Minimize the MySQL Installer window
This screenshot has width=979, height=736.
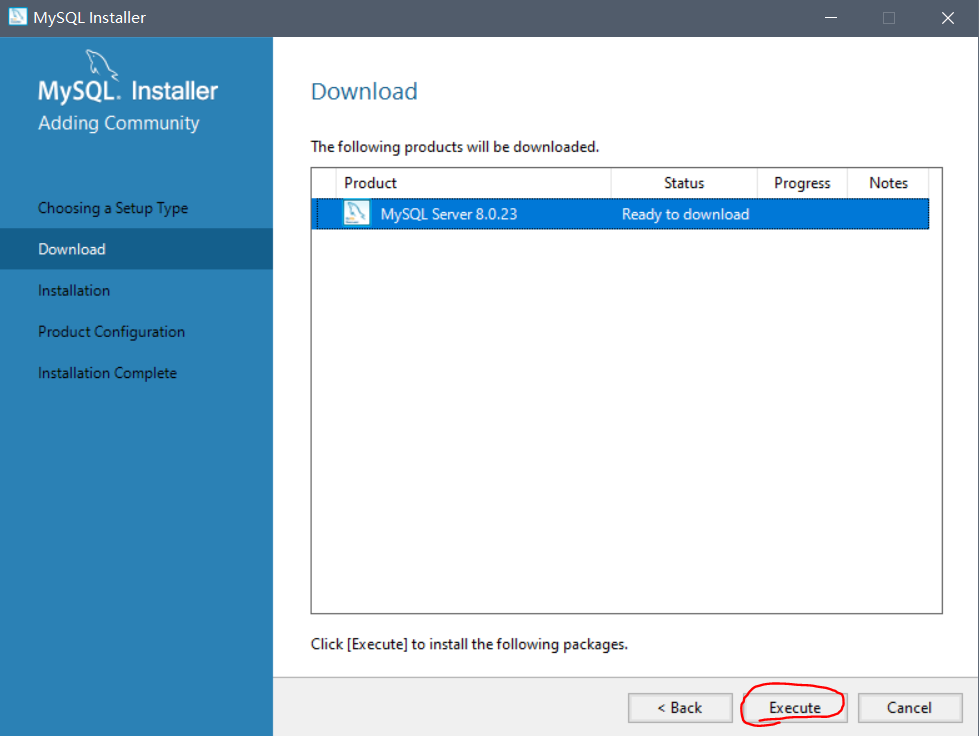pos(830,17)
